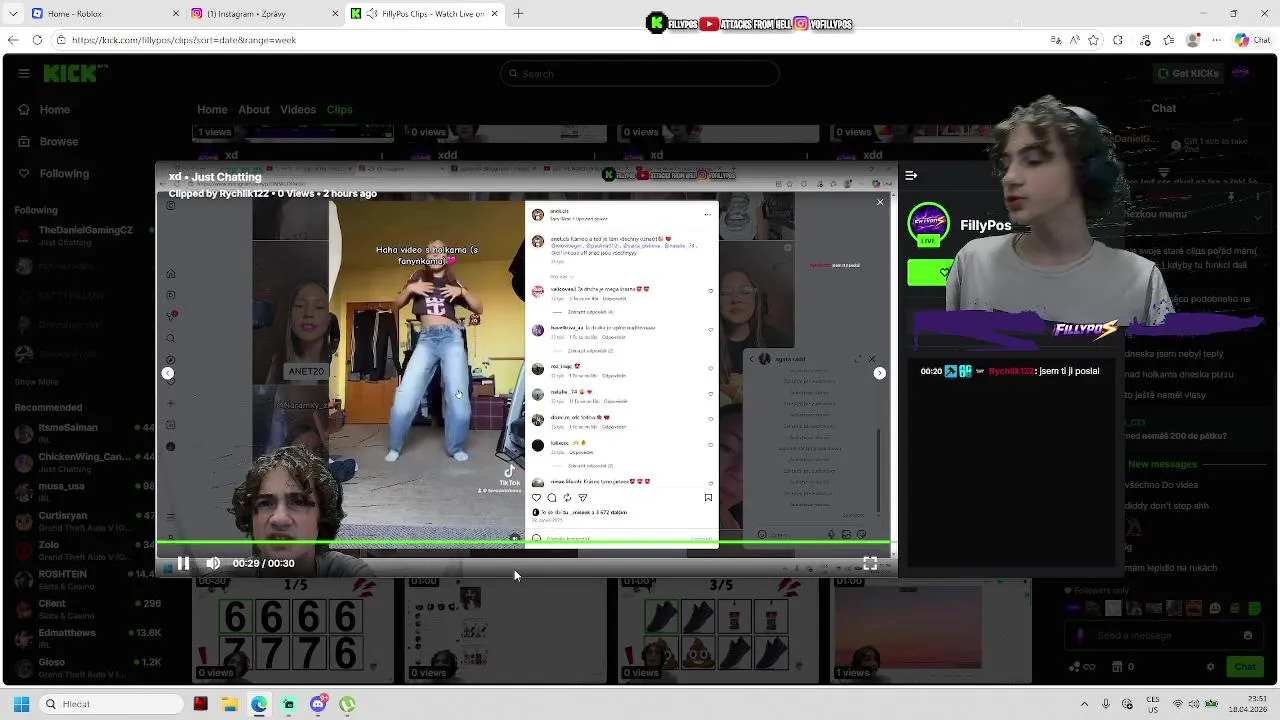Go back in the browser
Image resolution: width=1280 pixels, height=720 pixels.
[12, 40]
